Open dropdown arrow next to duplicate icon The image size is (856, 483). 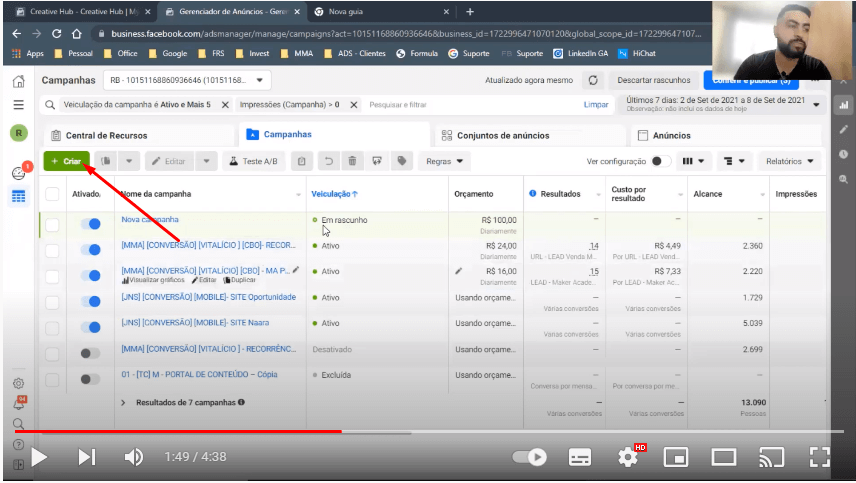coord(129,161)
